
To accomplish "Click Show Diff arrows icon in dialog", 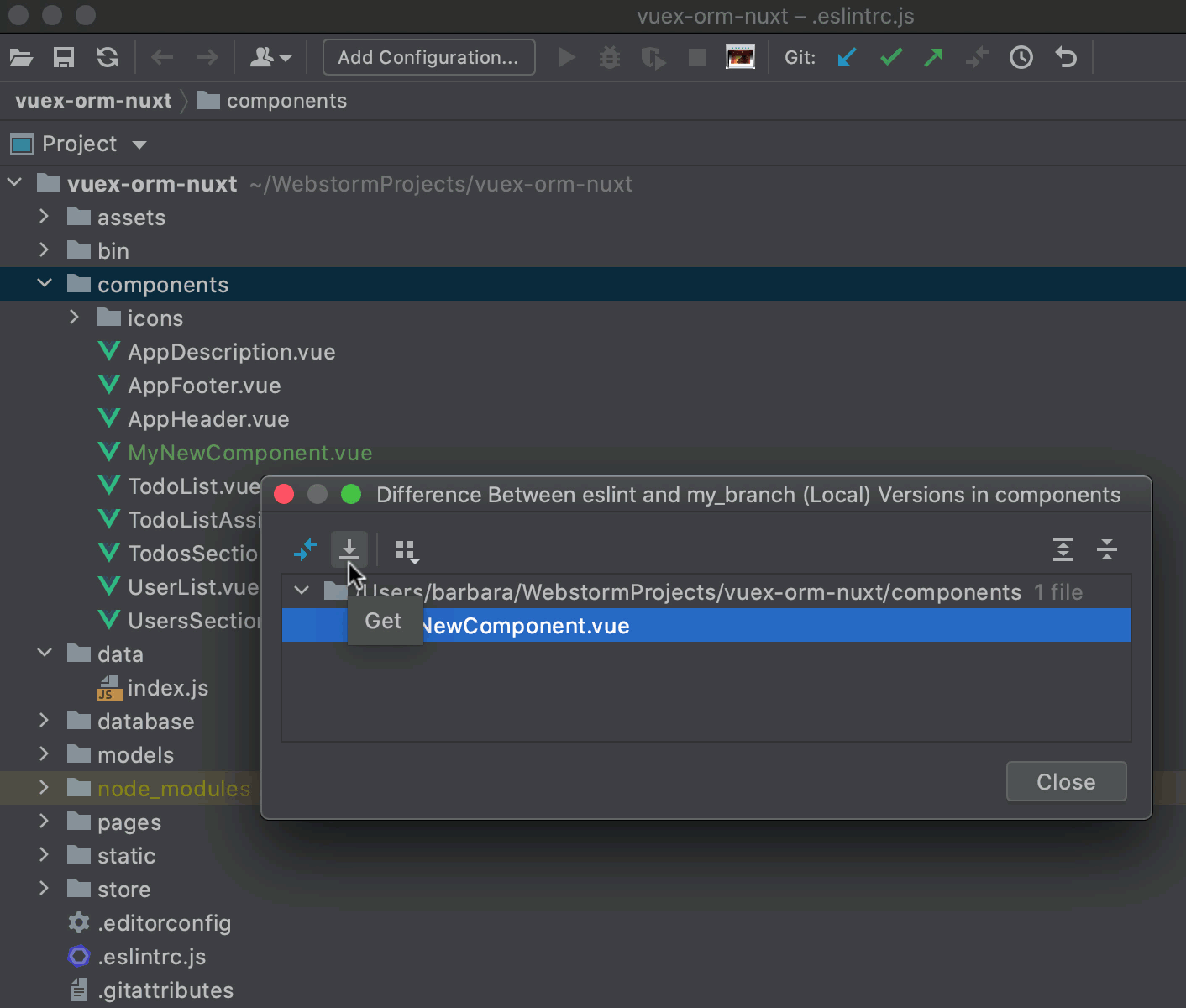I will point(306,550).
